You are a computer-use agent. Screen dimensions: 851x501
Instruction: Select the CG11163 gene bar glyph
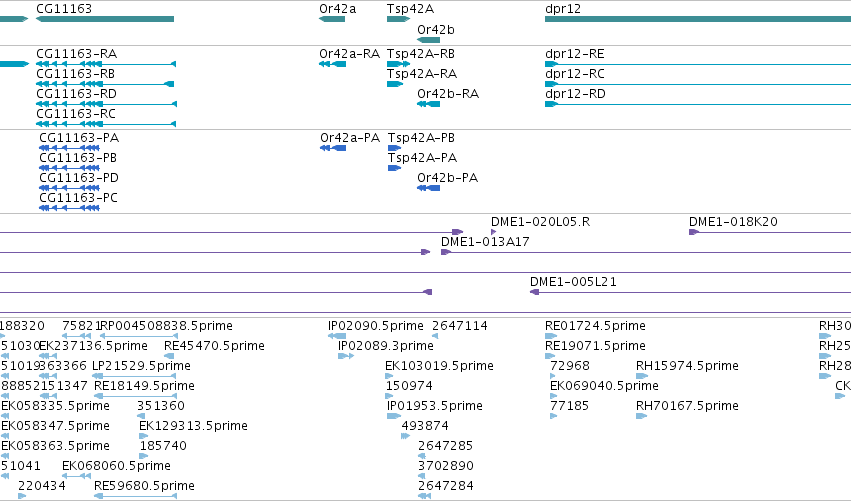(x=105, y=19)
